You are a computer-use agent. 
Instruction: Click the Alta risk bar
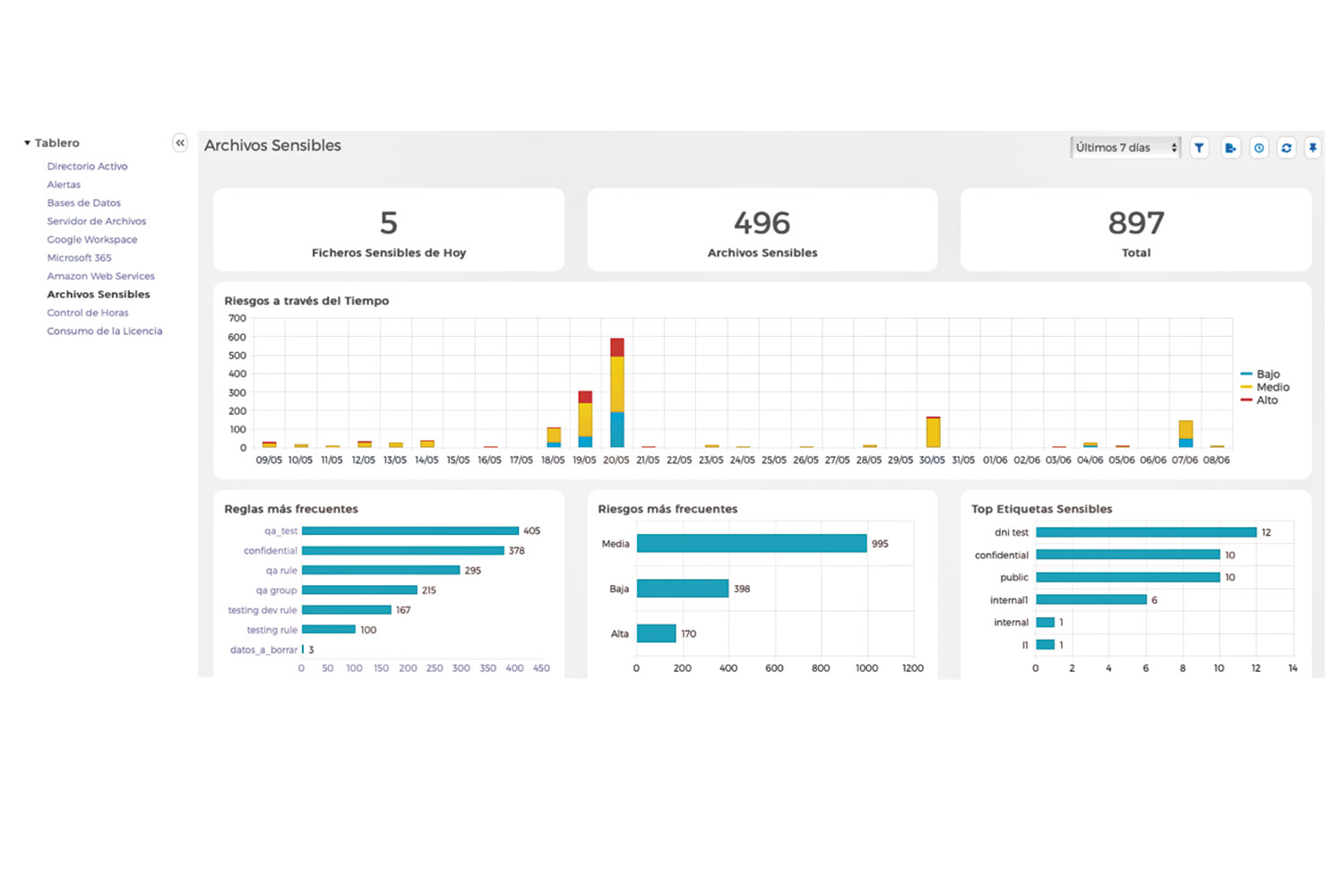pyautogui.click(x=656, y=633)
